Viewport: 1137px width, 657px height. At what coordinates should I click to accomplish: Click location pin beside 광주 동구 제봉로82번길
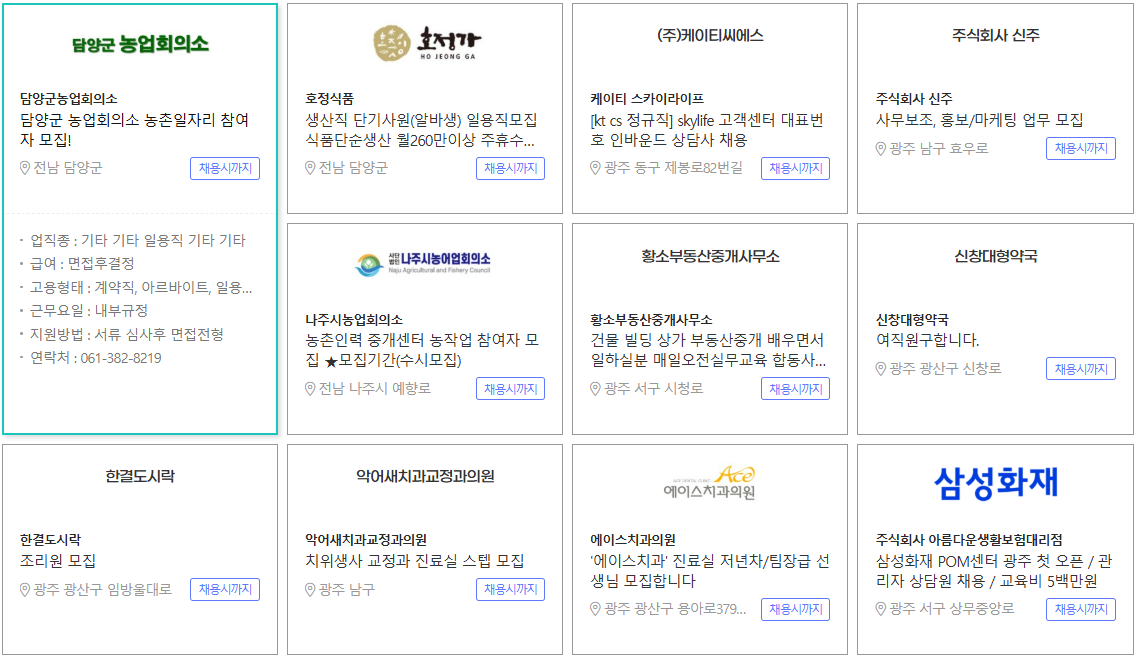tap(595, 168)
